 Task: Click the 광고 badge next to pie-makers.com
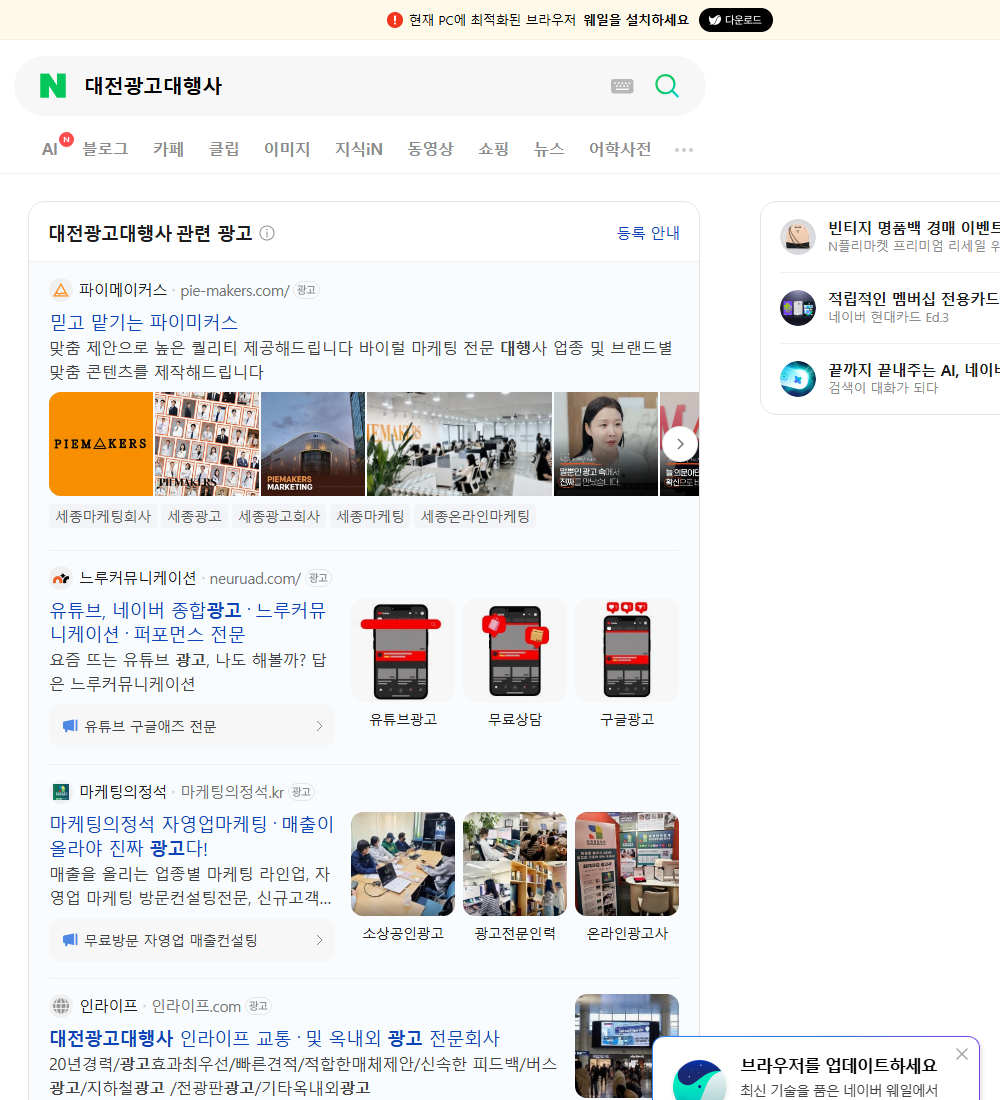coord(306,290)
